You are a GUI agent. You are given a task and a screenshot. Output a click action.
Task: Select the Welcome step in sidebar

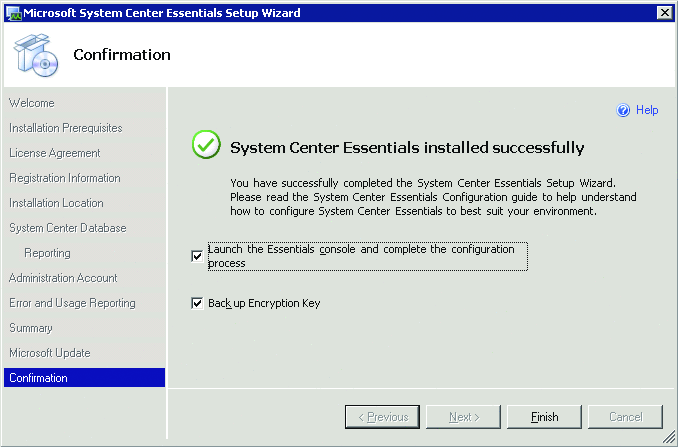[x=32, y=103]
